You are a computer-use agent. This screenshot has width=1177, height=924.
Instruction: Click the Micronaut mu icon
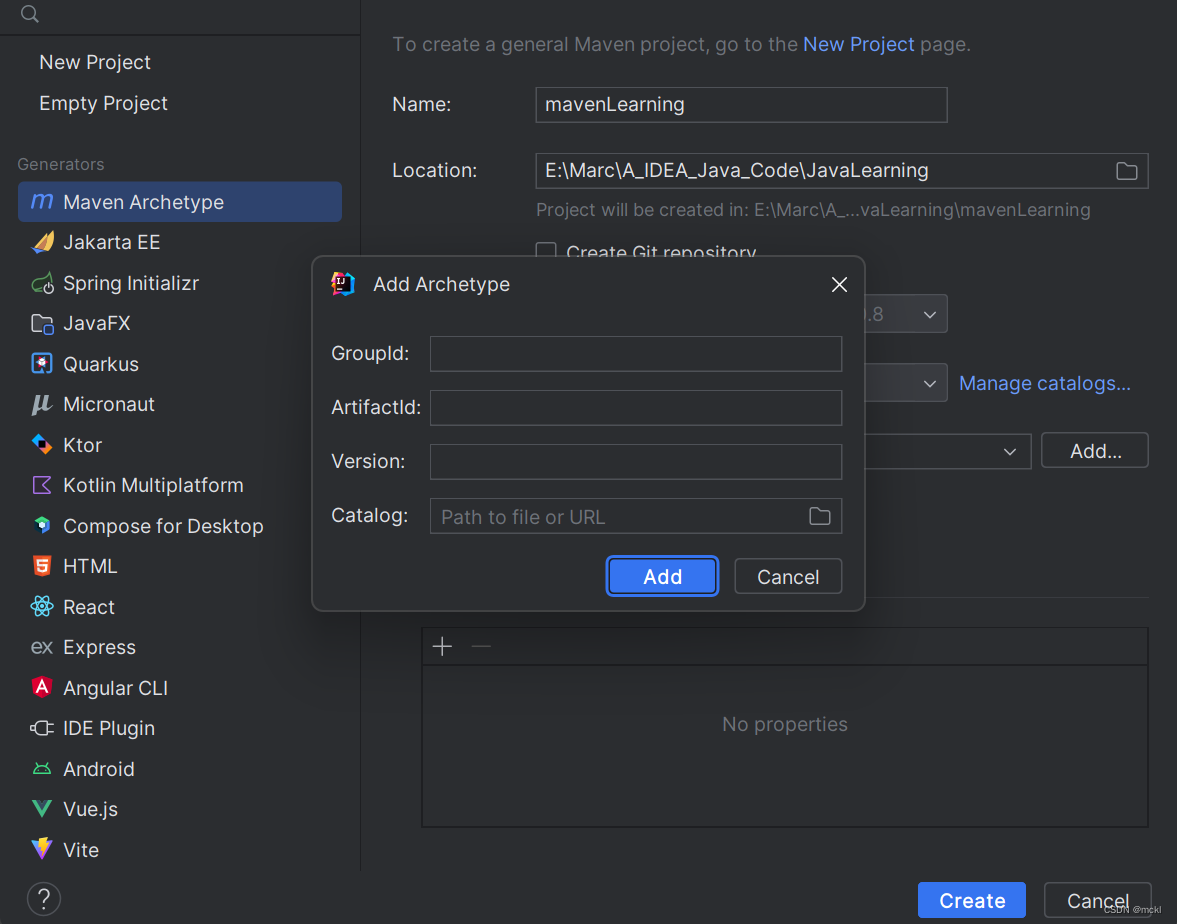point(42,405)
